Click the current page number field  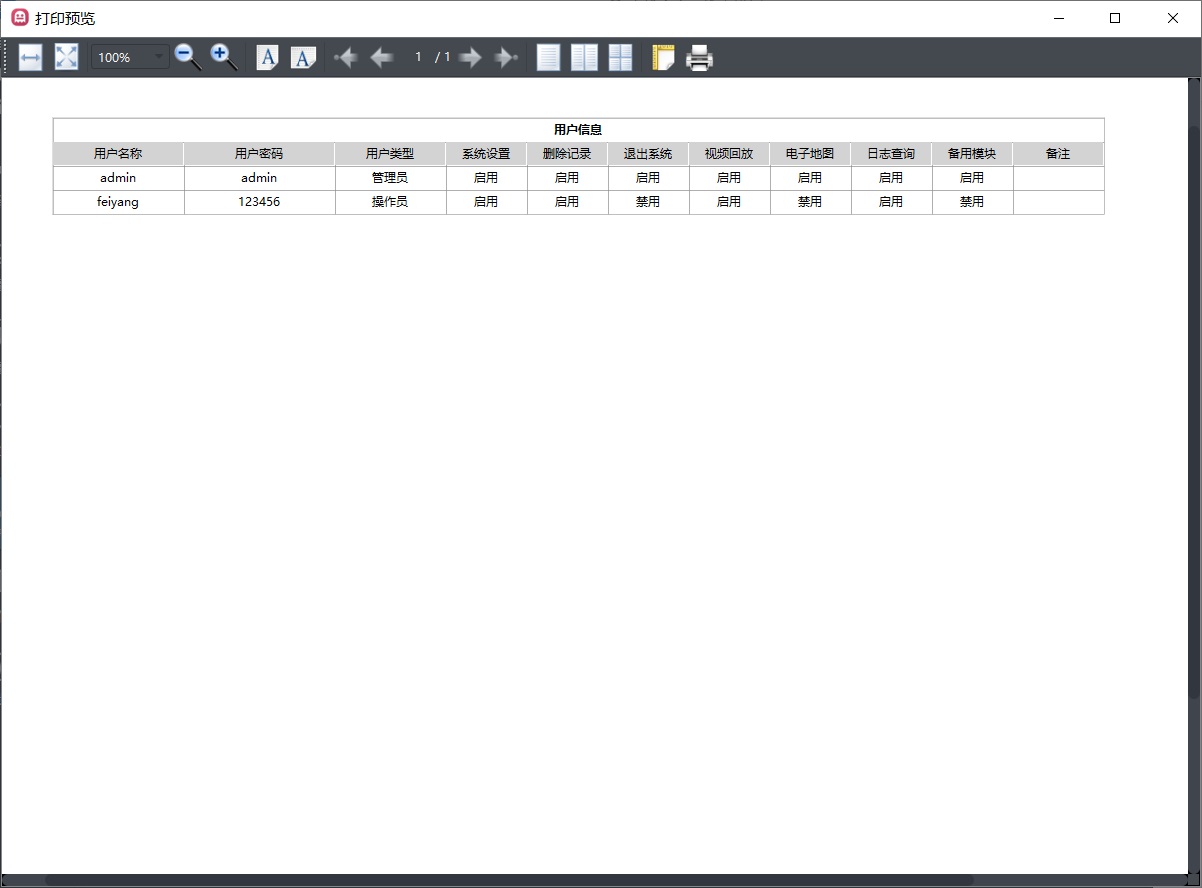point(418,57)
